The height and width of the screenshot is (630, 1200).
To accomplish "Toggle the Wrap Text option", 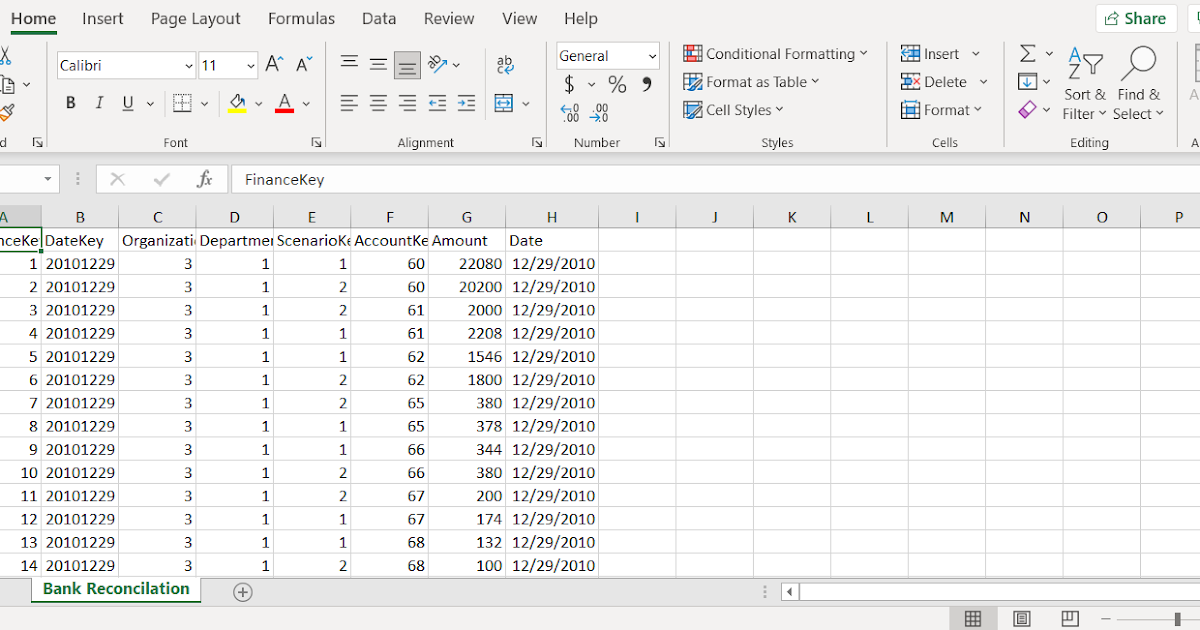I will [505, 63].
